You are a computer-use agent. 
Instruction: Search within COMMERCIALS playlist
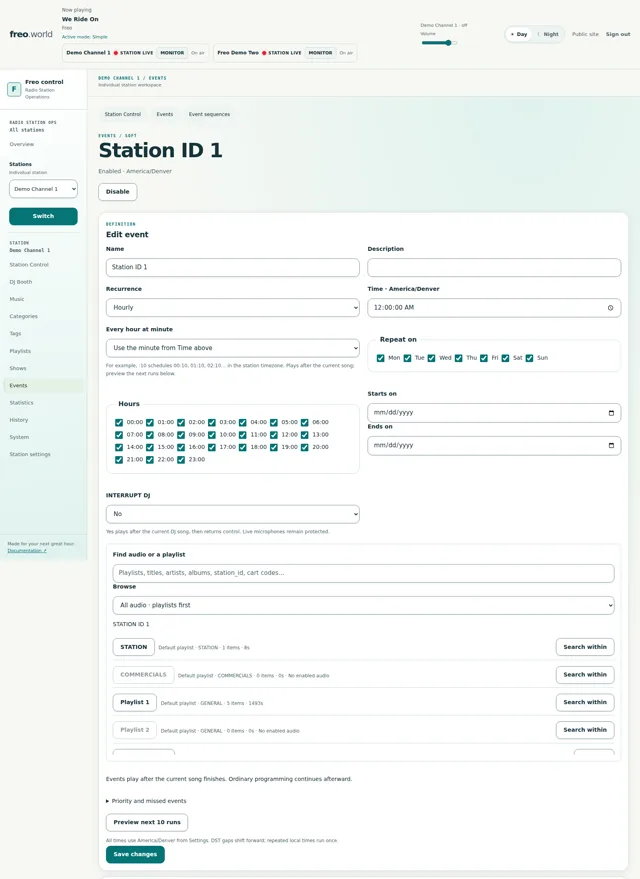point(585,675)
